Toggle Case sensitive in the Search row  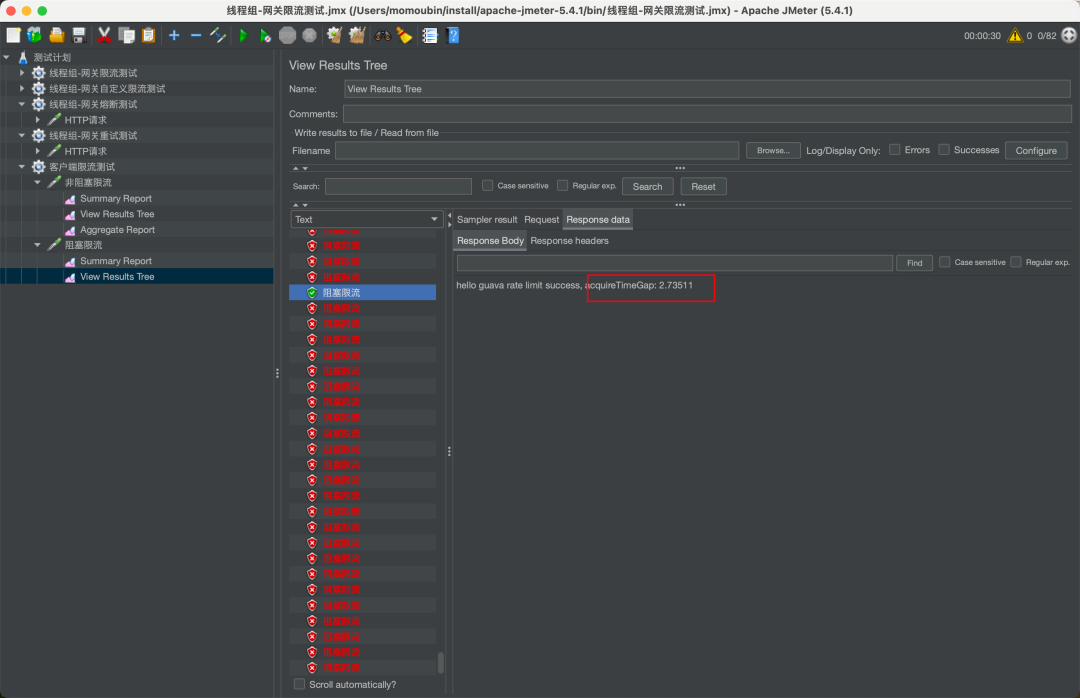[488, 185]
